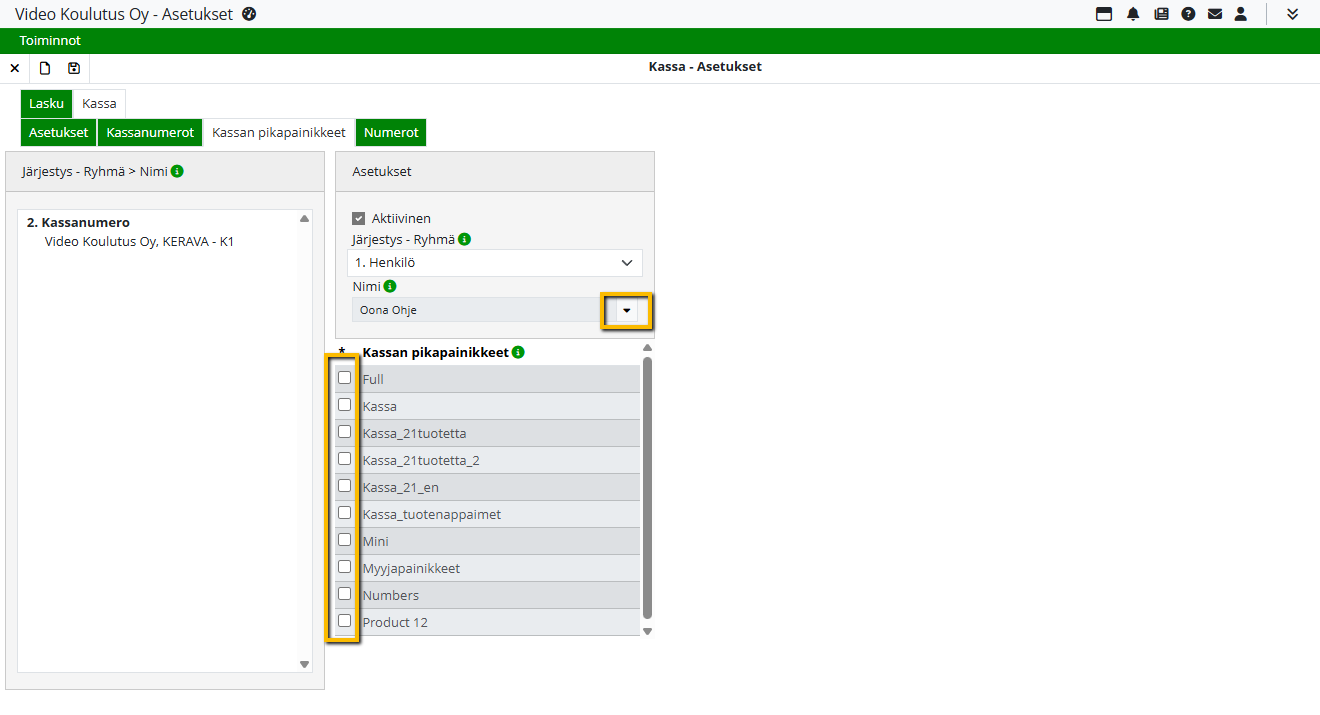Open the Toiminnot menu
Viewport: 1320px width, 715px height.
(50, 41)
